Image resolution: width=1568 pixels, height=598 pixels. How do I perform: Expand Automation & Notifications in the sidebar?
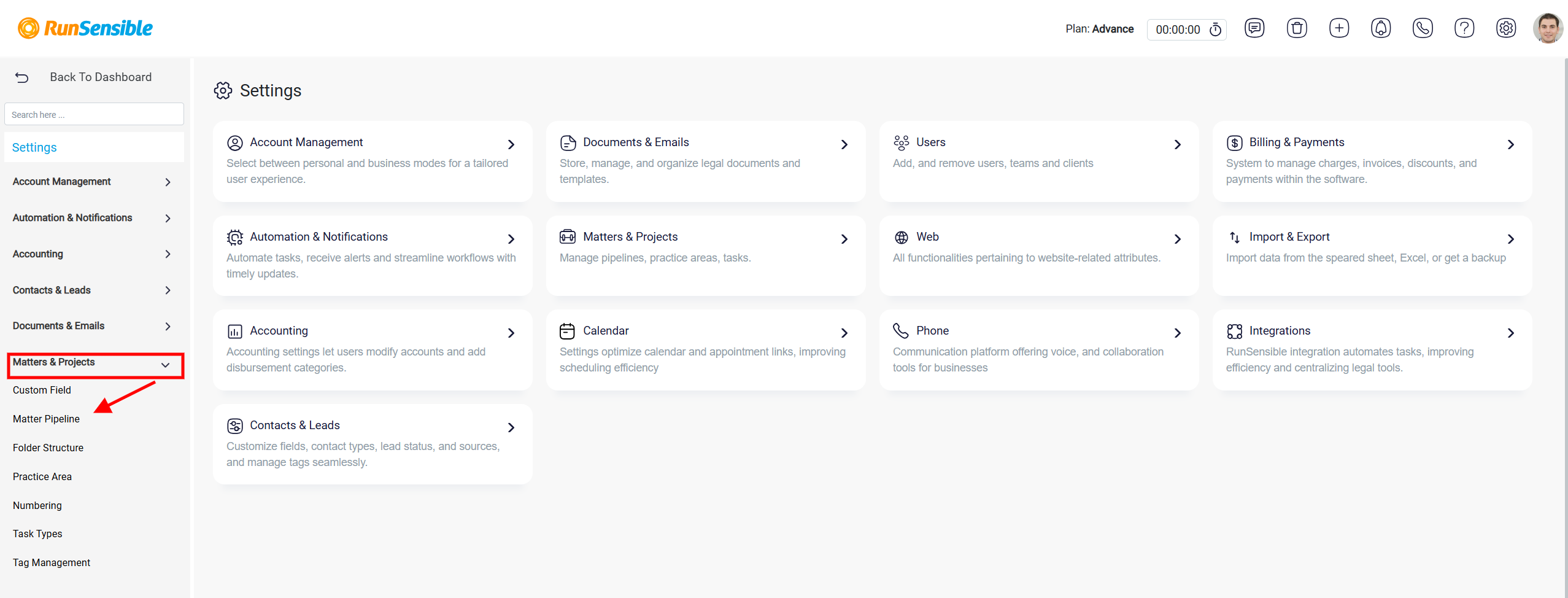(92, 218)
